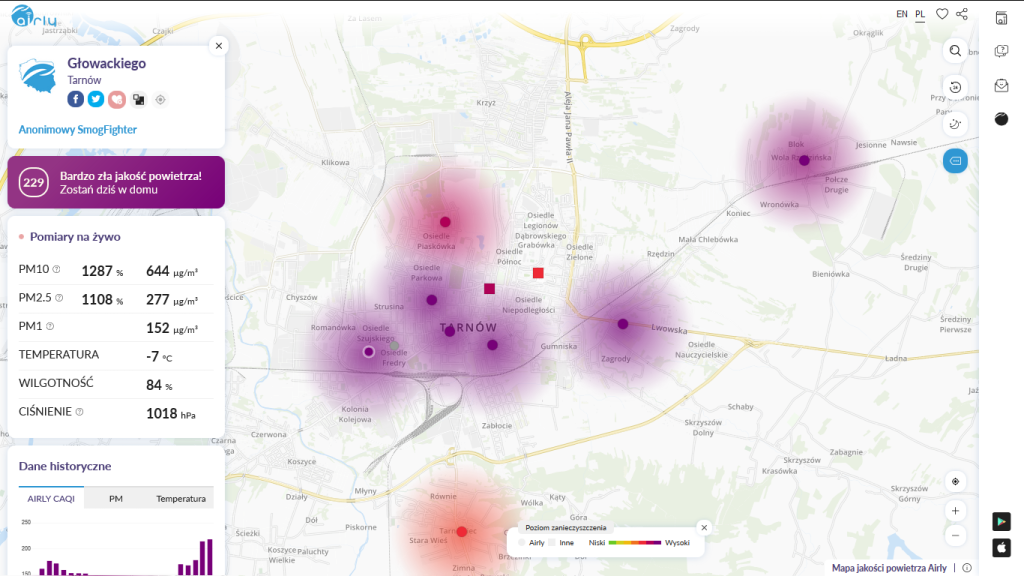Click the blue sensor labels button

pyautogui.click(x=955, y=160)
